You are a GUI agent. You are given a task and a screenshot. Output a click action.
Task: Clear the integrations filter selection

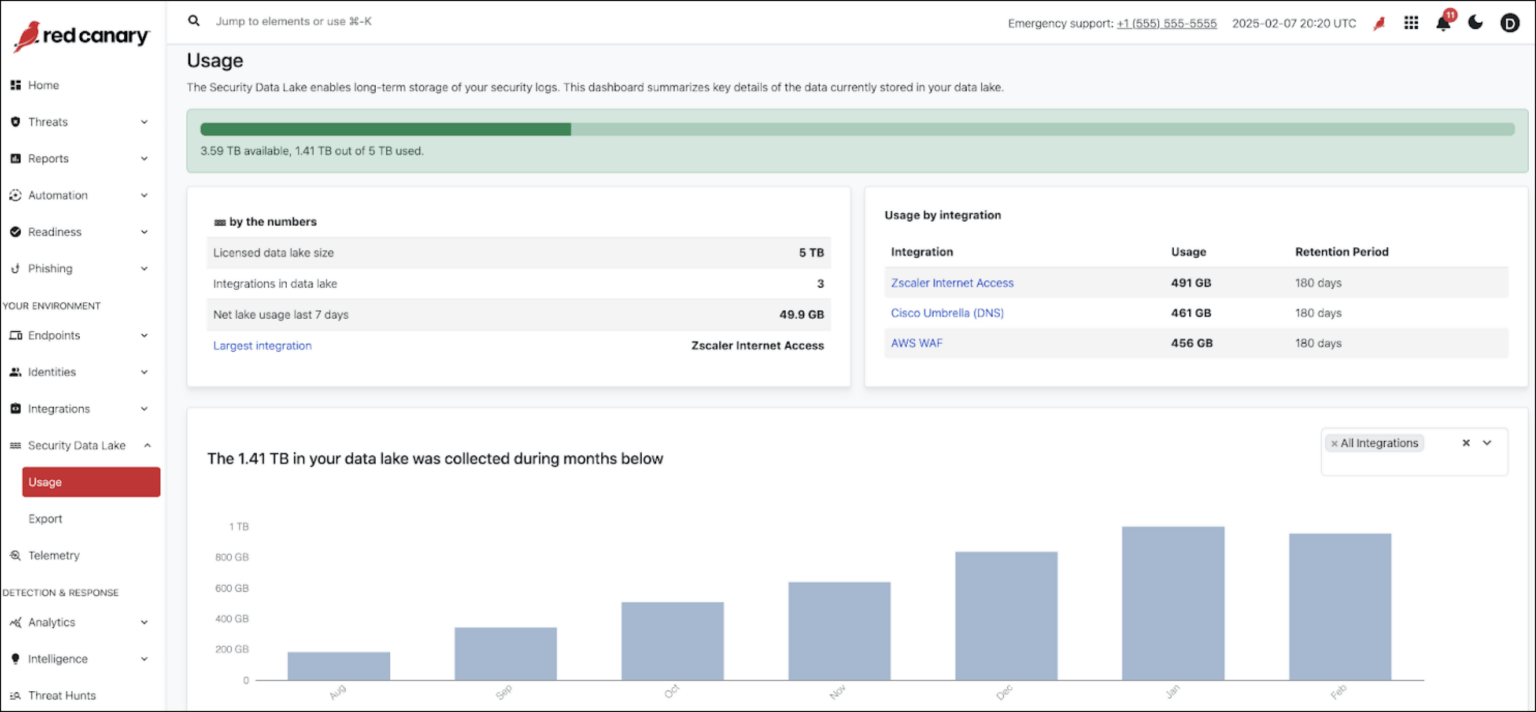(1466, 443)
